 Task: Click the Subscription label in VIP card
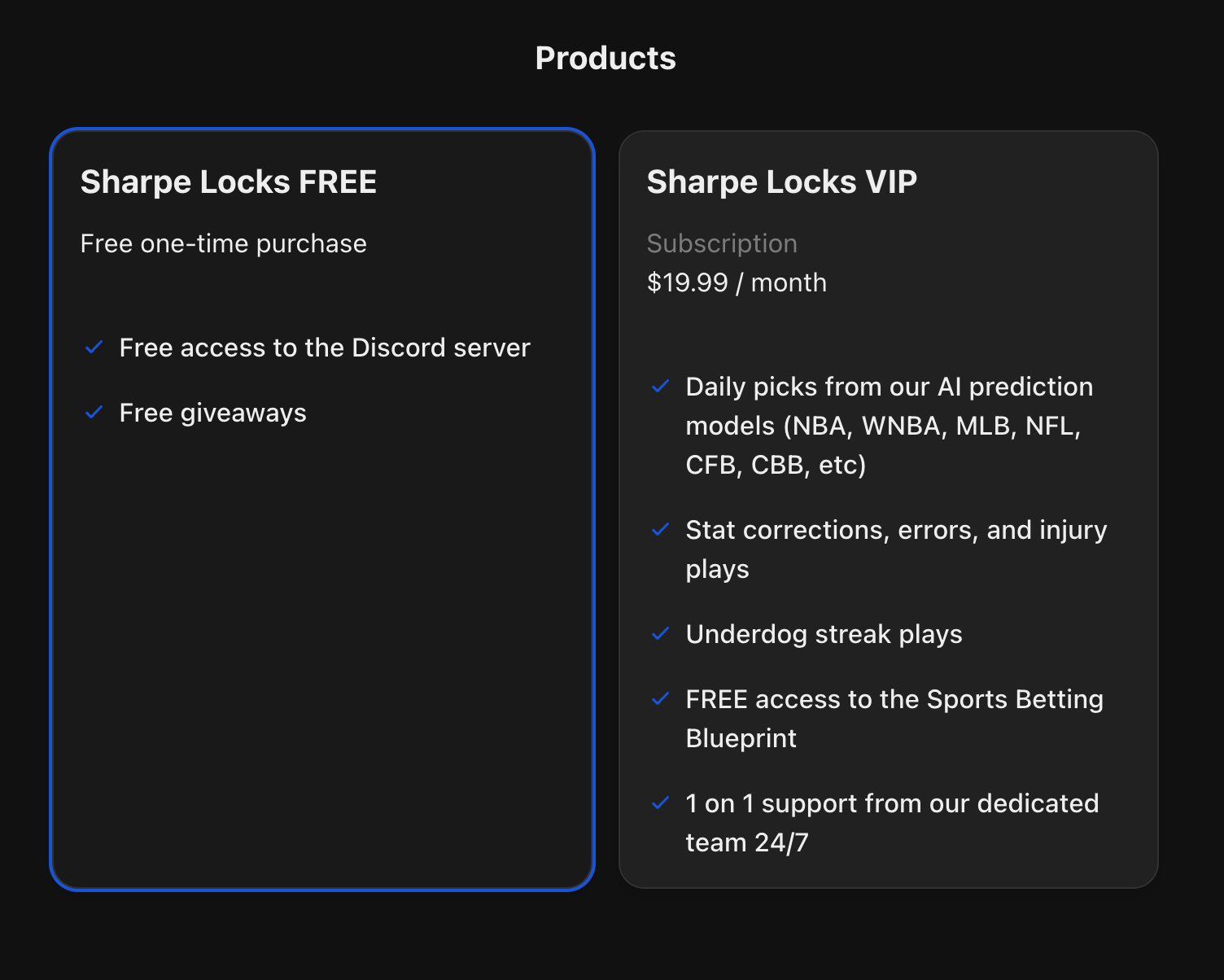722,244
